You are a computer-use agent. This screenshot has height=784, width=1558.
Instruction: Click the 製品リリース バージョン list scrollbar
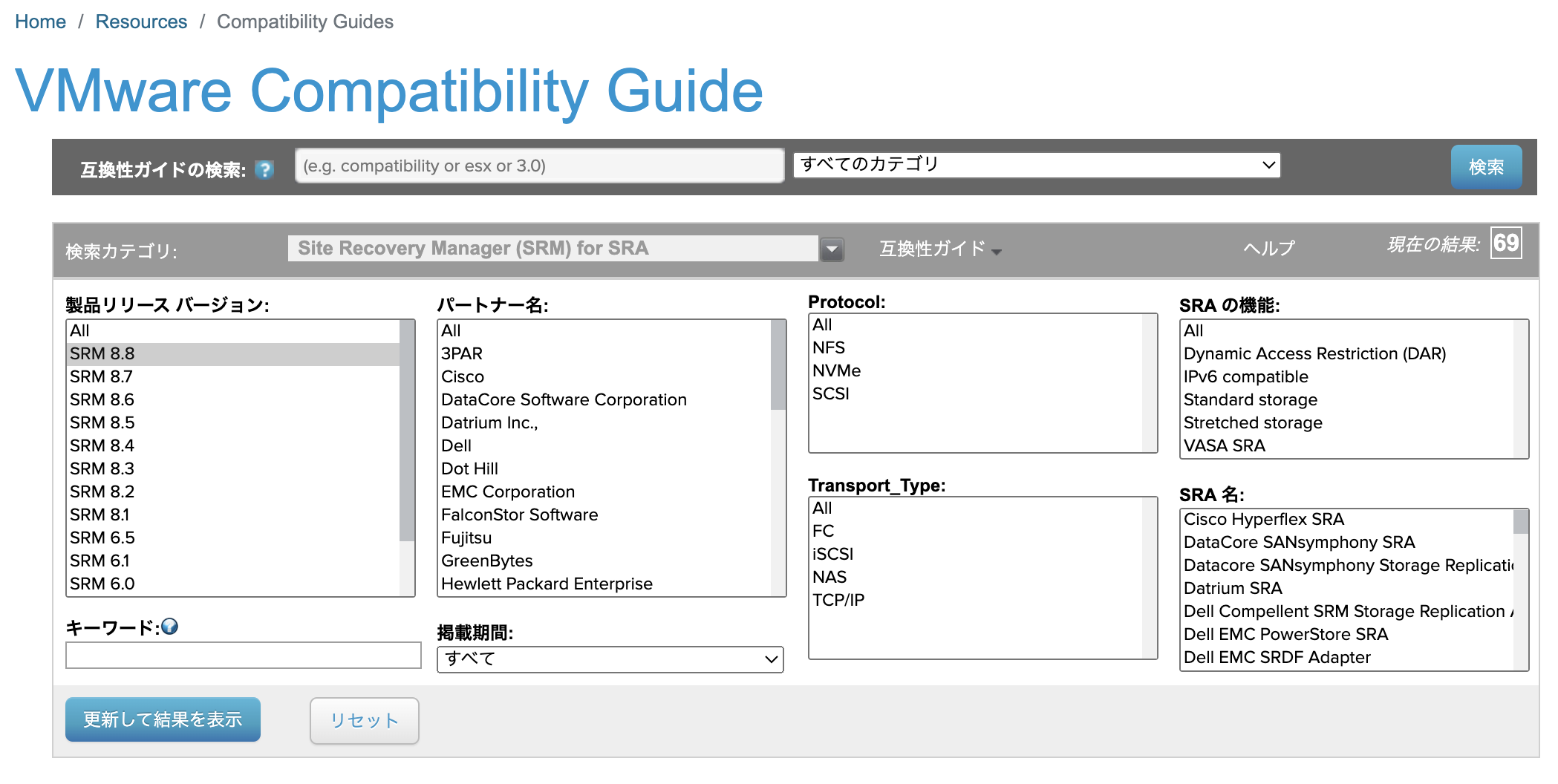coord(407,458)
